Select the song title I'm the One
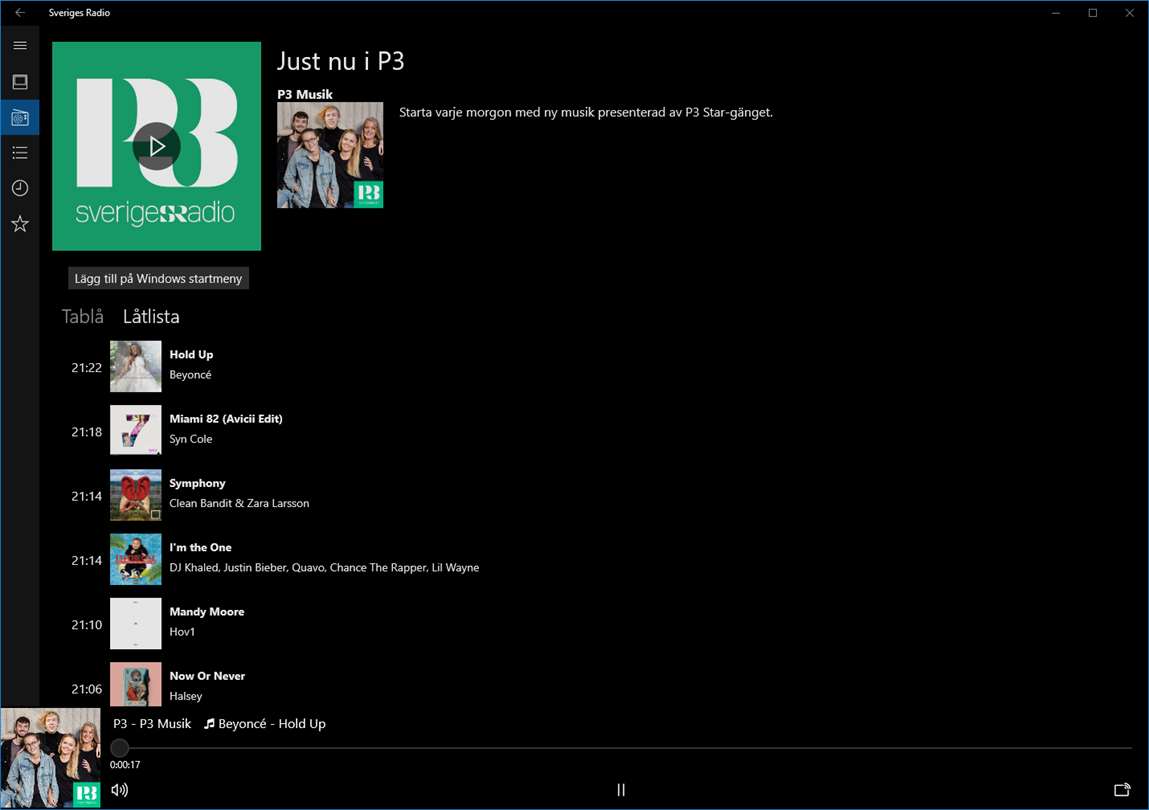 [200, 548]
